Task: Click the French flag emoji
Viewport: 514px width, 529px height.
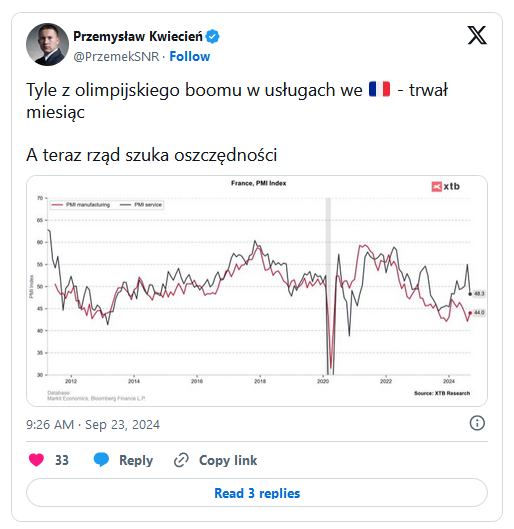Action: tap(379, 90)
